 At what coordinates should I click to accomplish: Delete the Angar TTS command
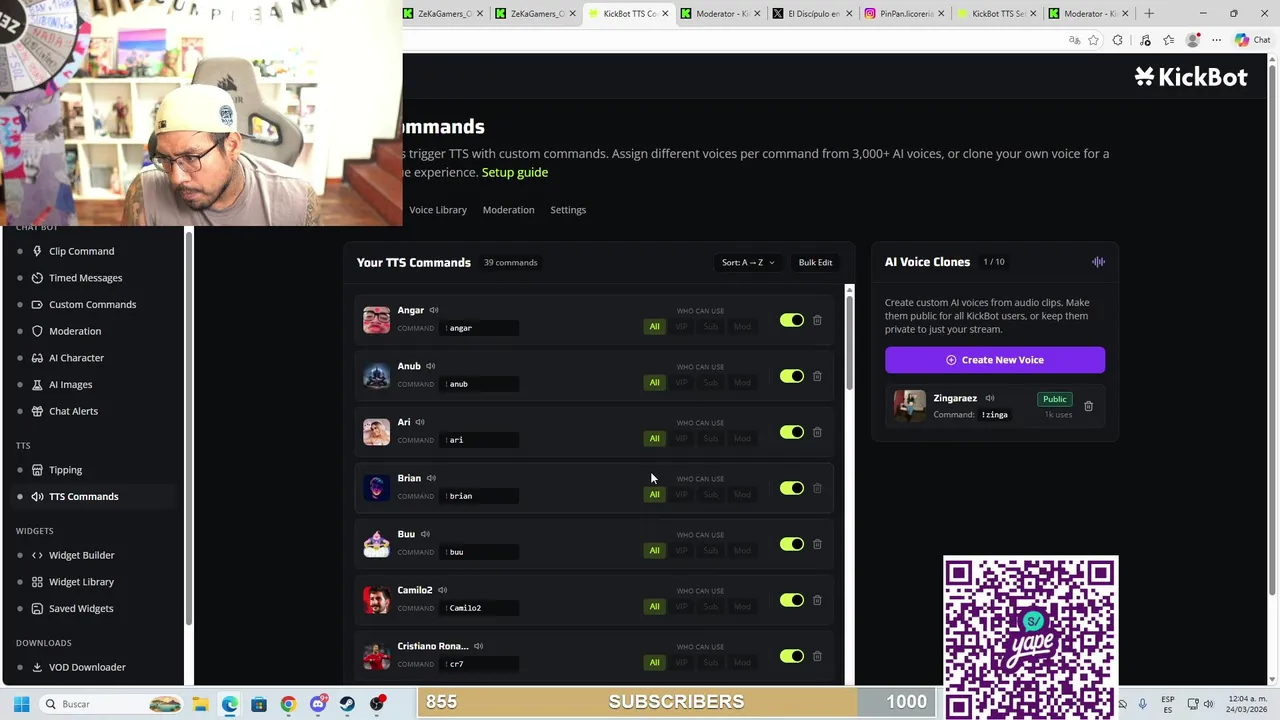point(817,320)
